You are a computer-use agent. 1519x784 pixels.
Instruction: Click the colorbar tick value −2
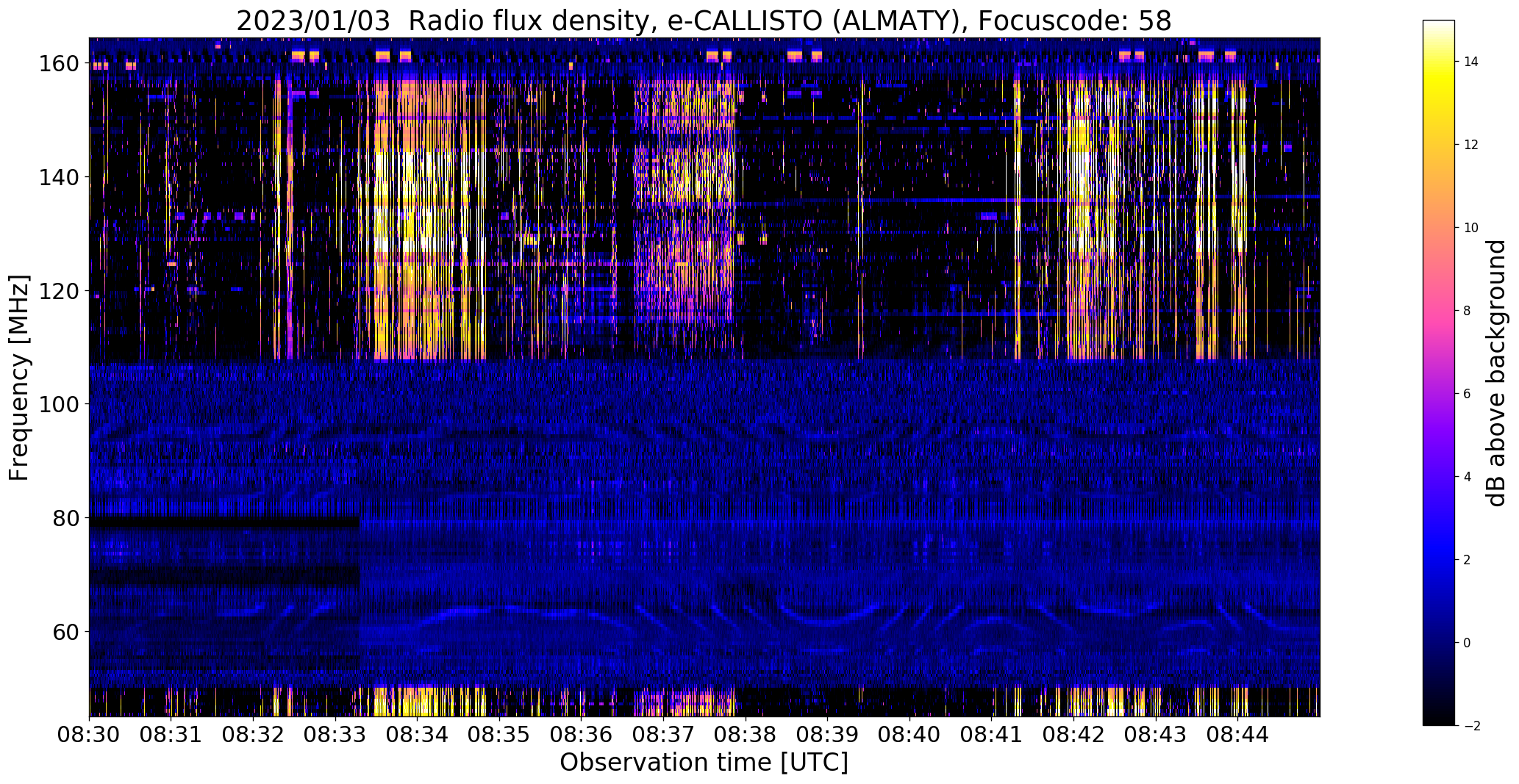tap(1471, 726)
